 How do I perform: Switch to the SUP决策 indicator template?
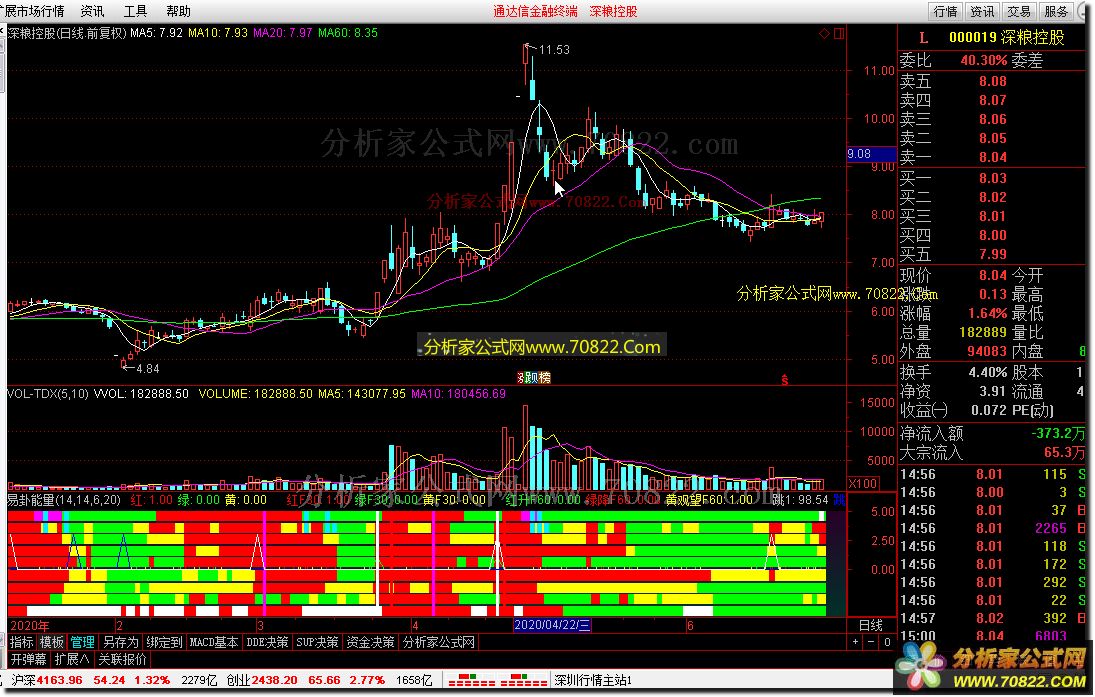[x=318, y=643]
